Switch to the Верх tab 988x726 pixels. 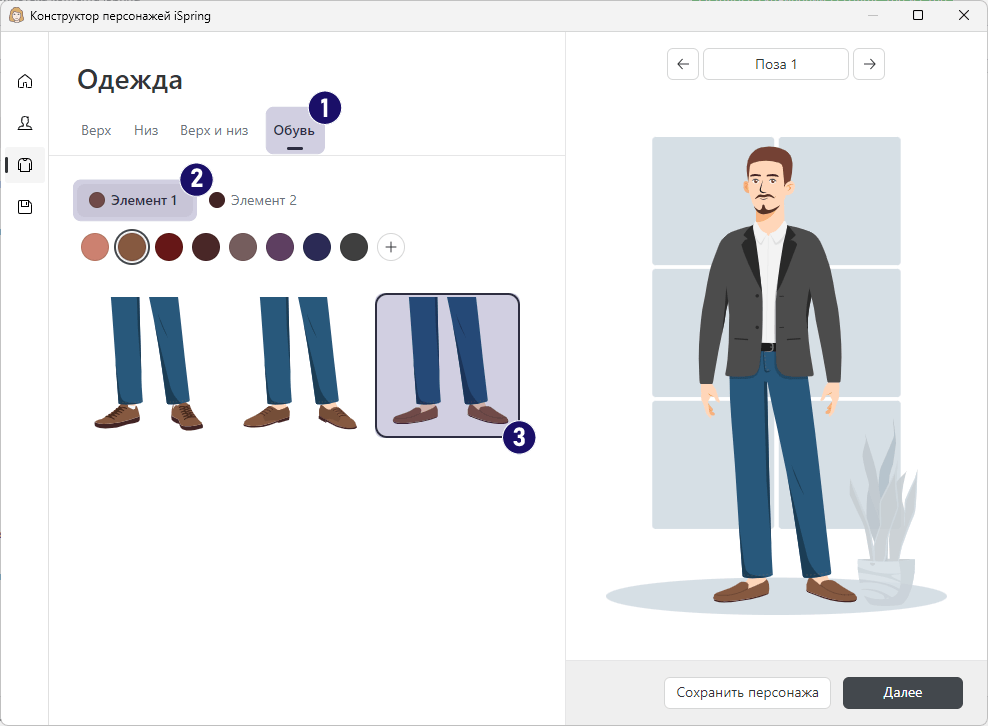click(95, 130)
